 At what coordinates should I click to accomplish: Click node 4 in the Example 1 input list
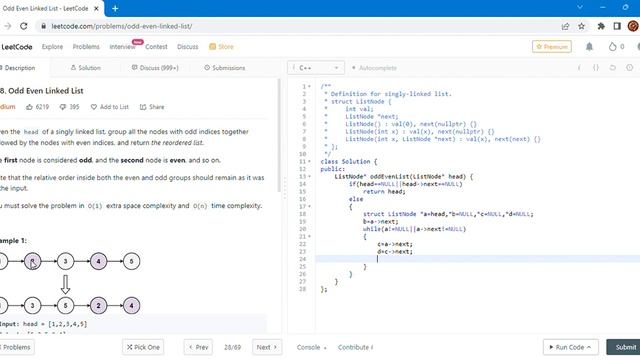coord(98,261)
